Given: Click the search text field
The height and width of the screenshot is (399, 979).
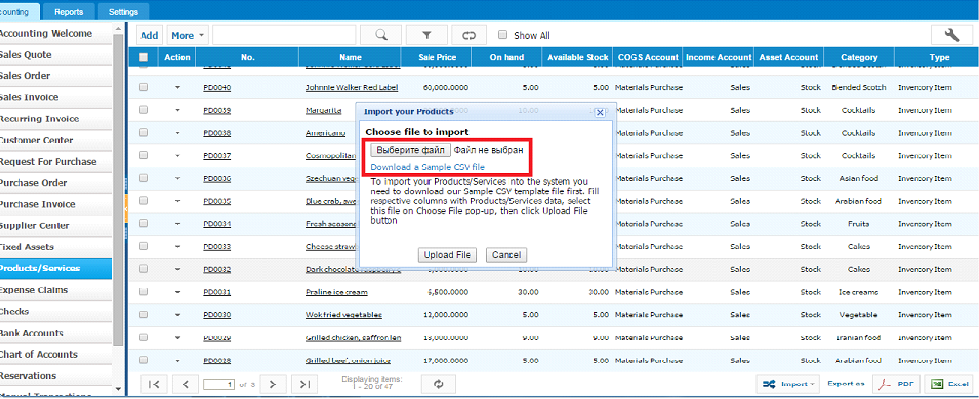Looking at the screenshot, I should pos(284,36).
